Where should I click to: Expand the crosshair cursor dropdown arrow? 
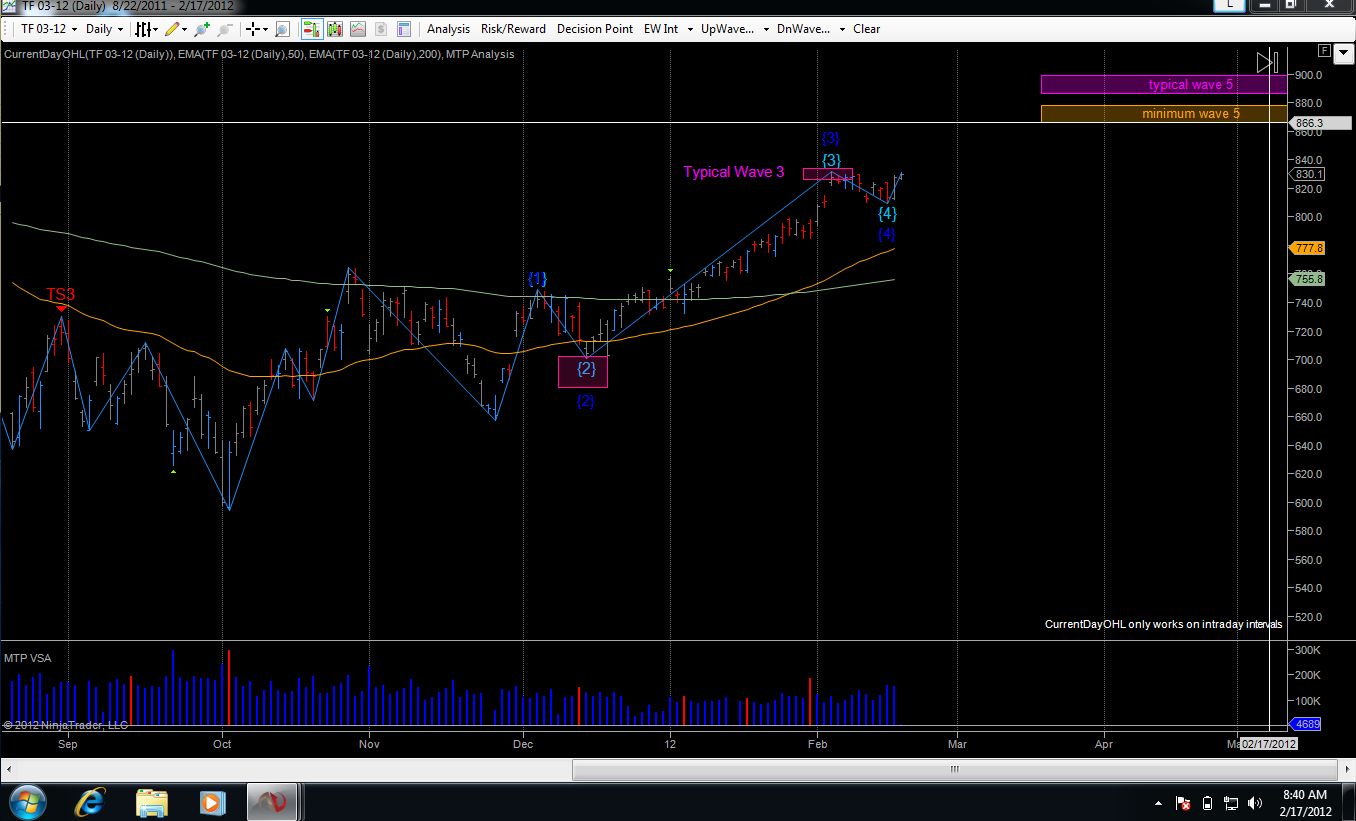[x=267, y=29]
